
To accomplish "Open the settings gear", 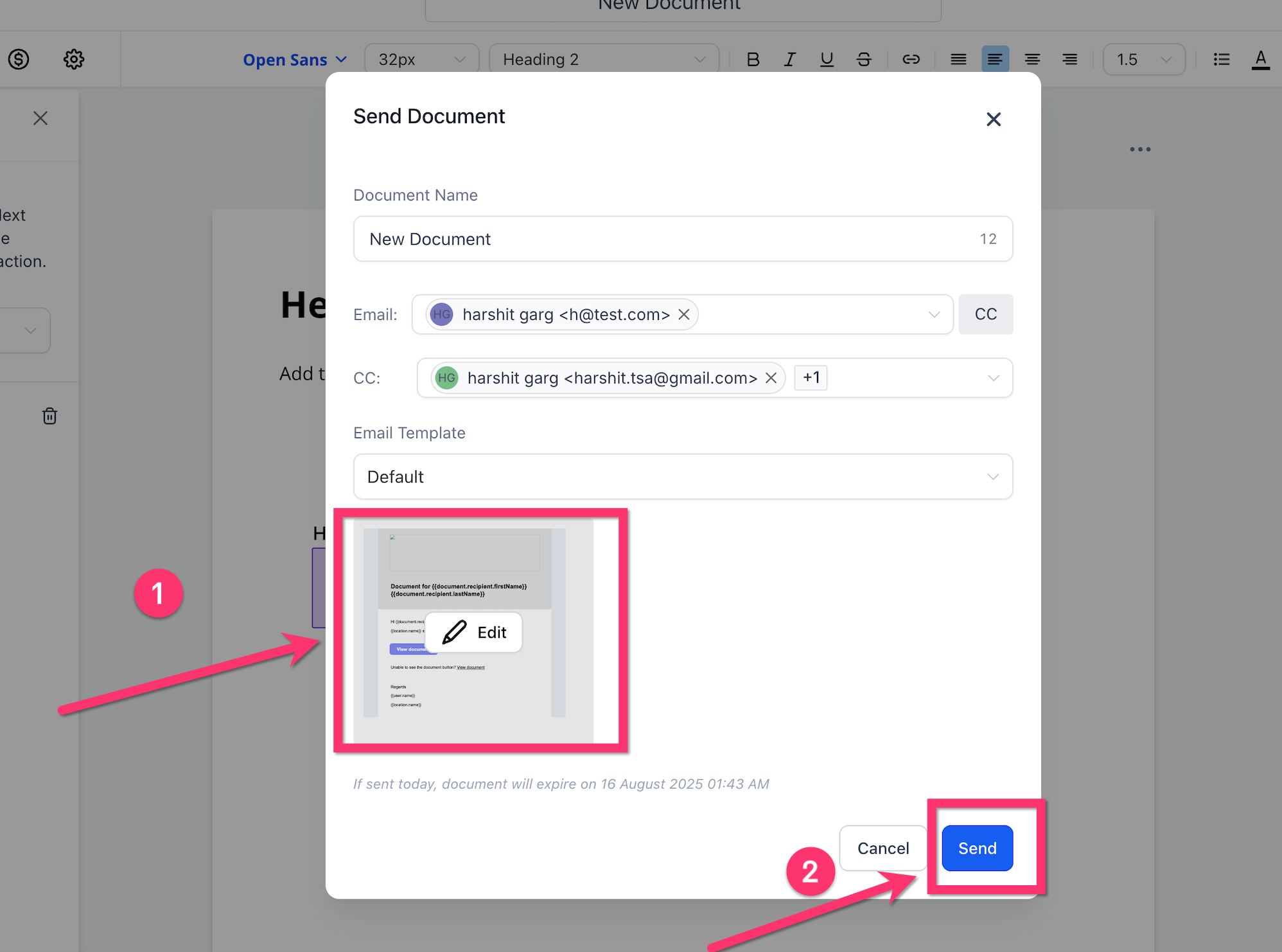I will click(73, 59).
